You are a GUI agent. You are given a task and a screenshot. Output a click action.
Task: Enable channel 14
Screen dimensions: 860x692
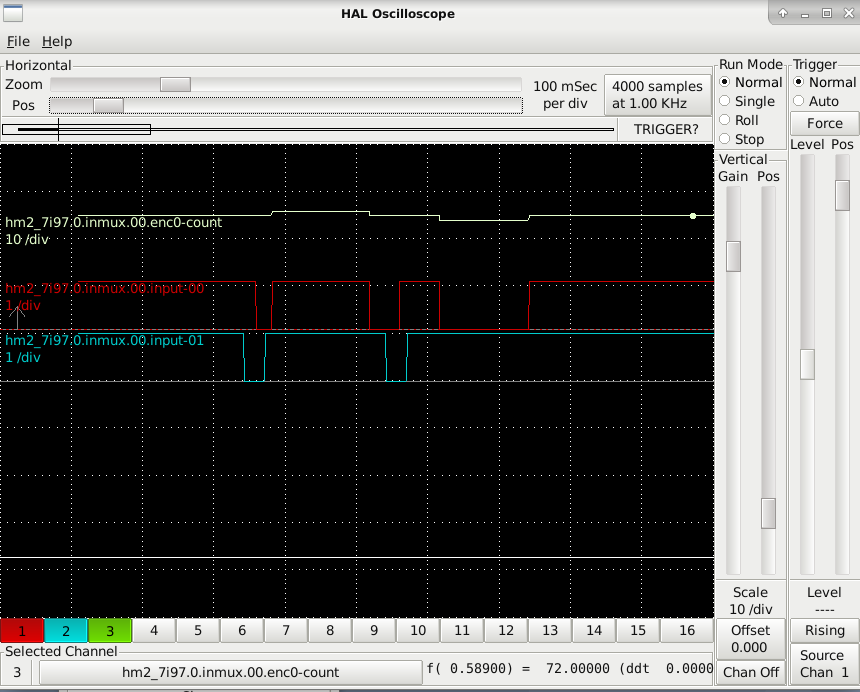(594, 631)
